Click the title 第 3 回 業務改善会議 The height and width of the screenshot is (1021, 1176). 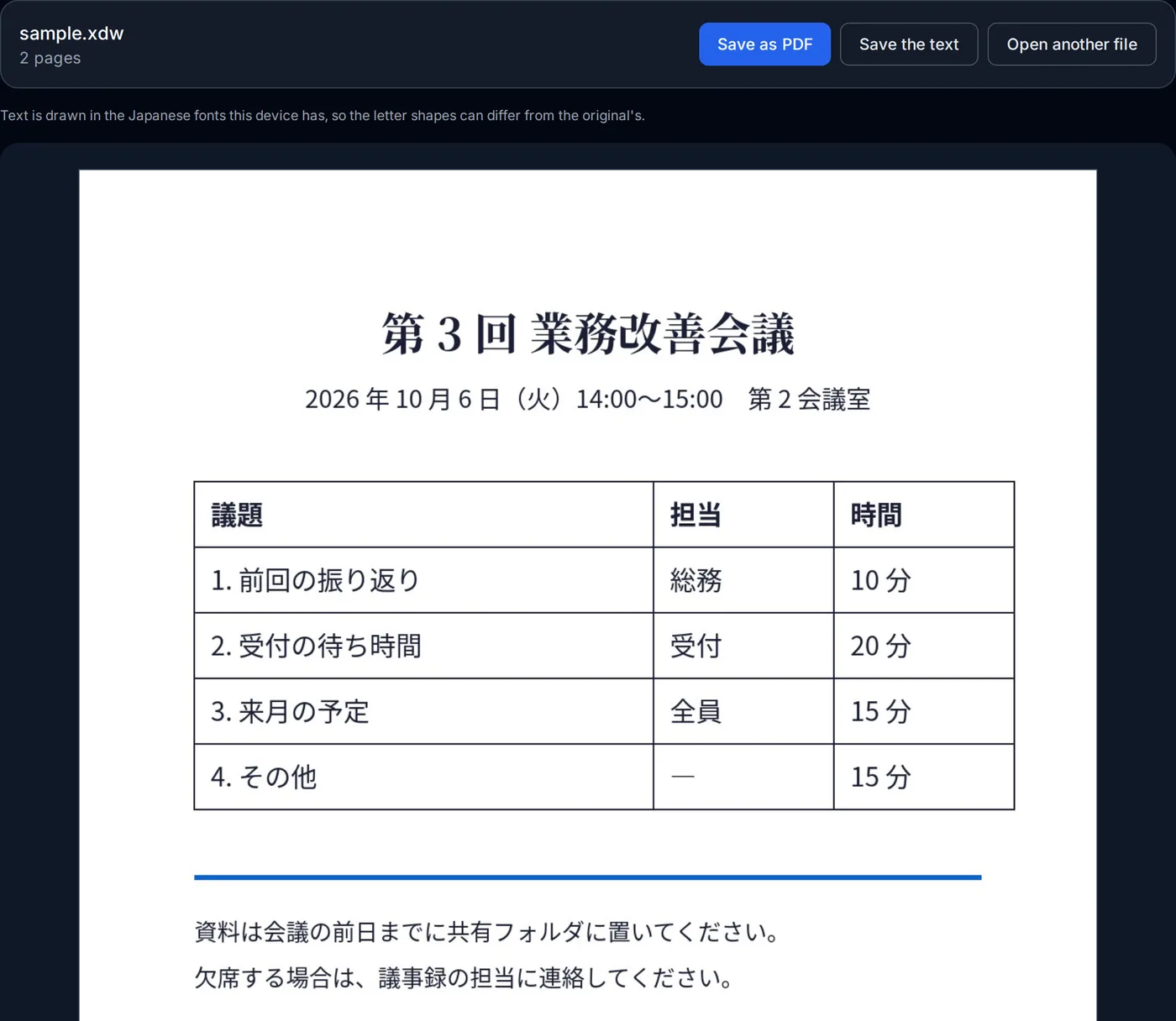click(588, 333)
